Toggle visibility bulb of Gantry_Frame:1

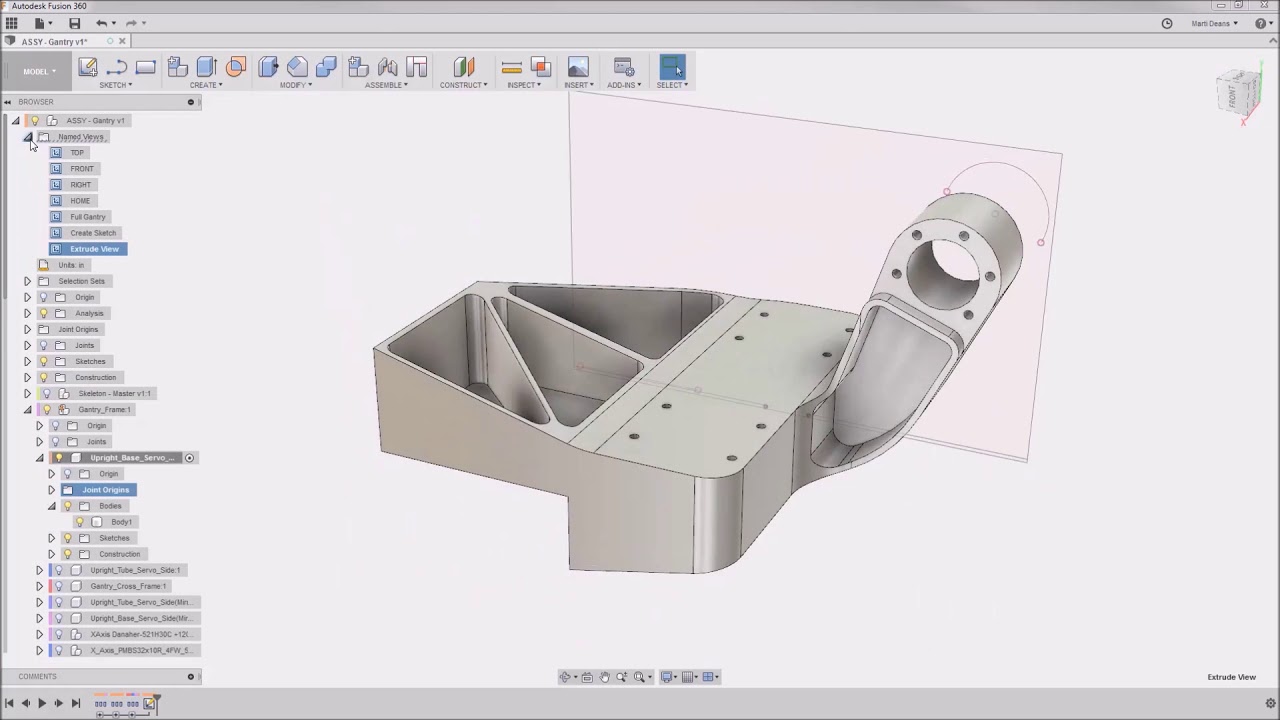point(46,409)
